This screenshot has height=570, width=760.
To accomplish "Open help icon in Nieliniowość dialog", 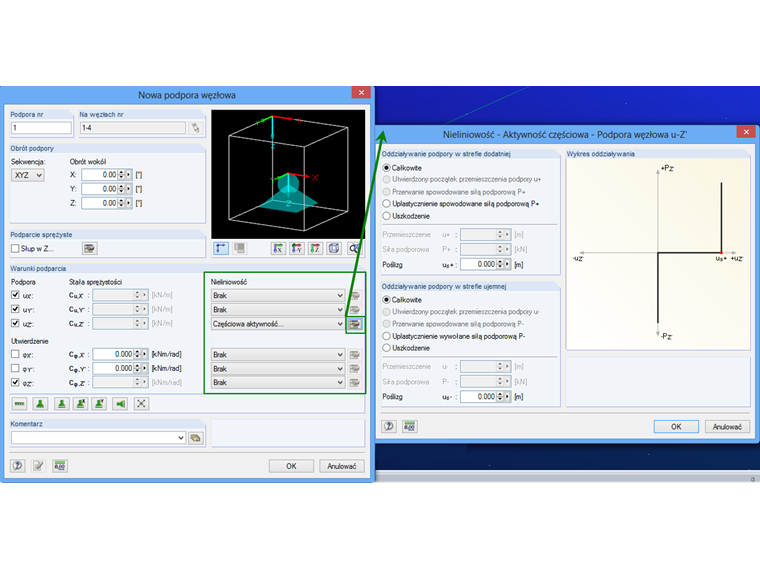I will 389,427.
